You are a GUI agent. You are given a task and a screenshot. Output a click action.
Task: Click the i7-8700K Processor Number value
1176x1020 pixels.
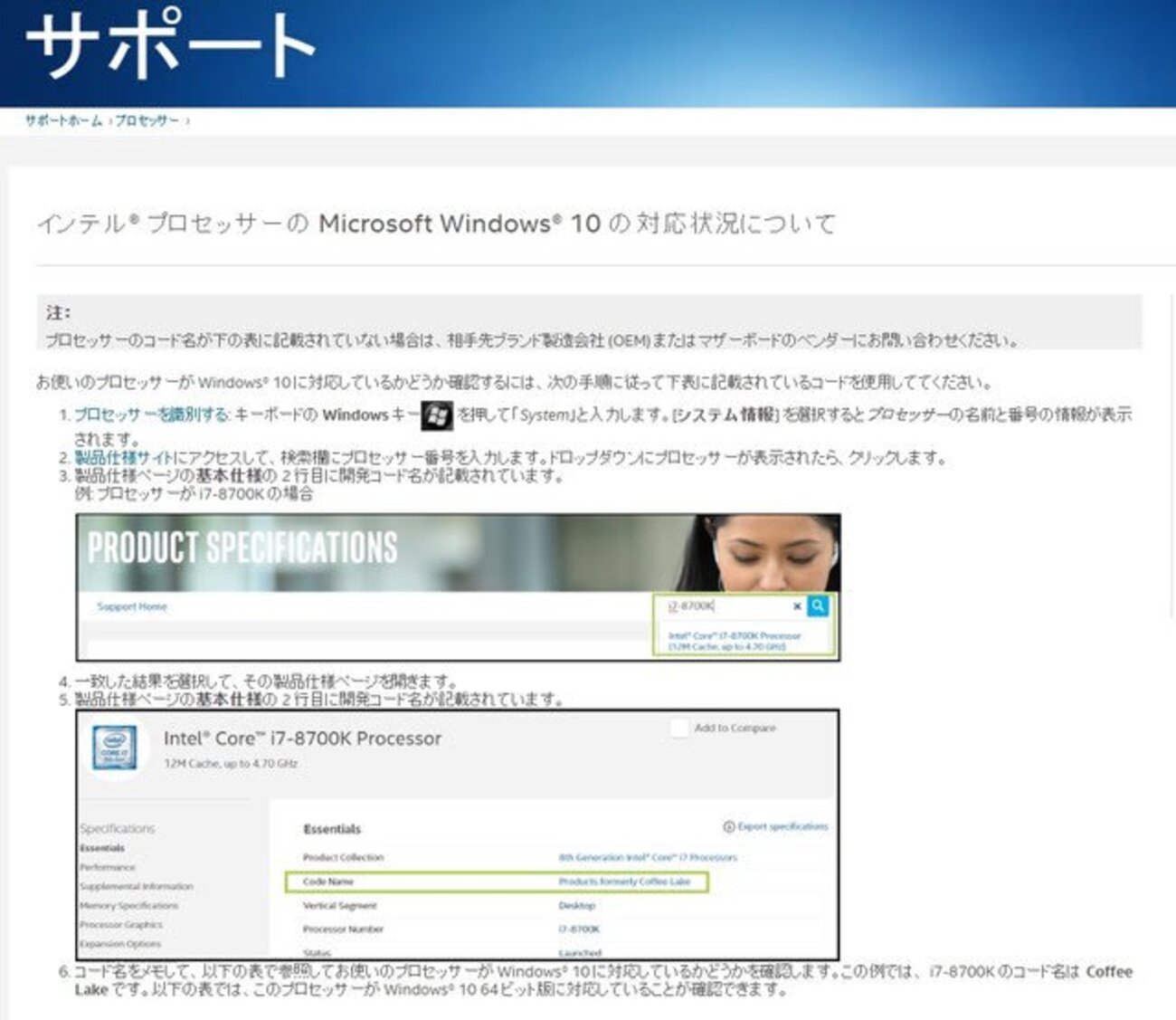tap(579, 929)
